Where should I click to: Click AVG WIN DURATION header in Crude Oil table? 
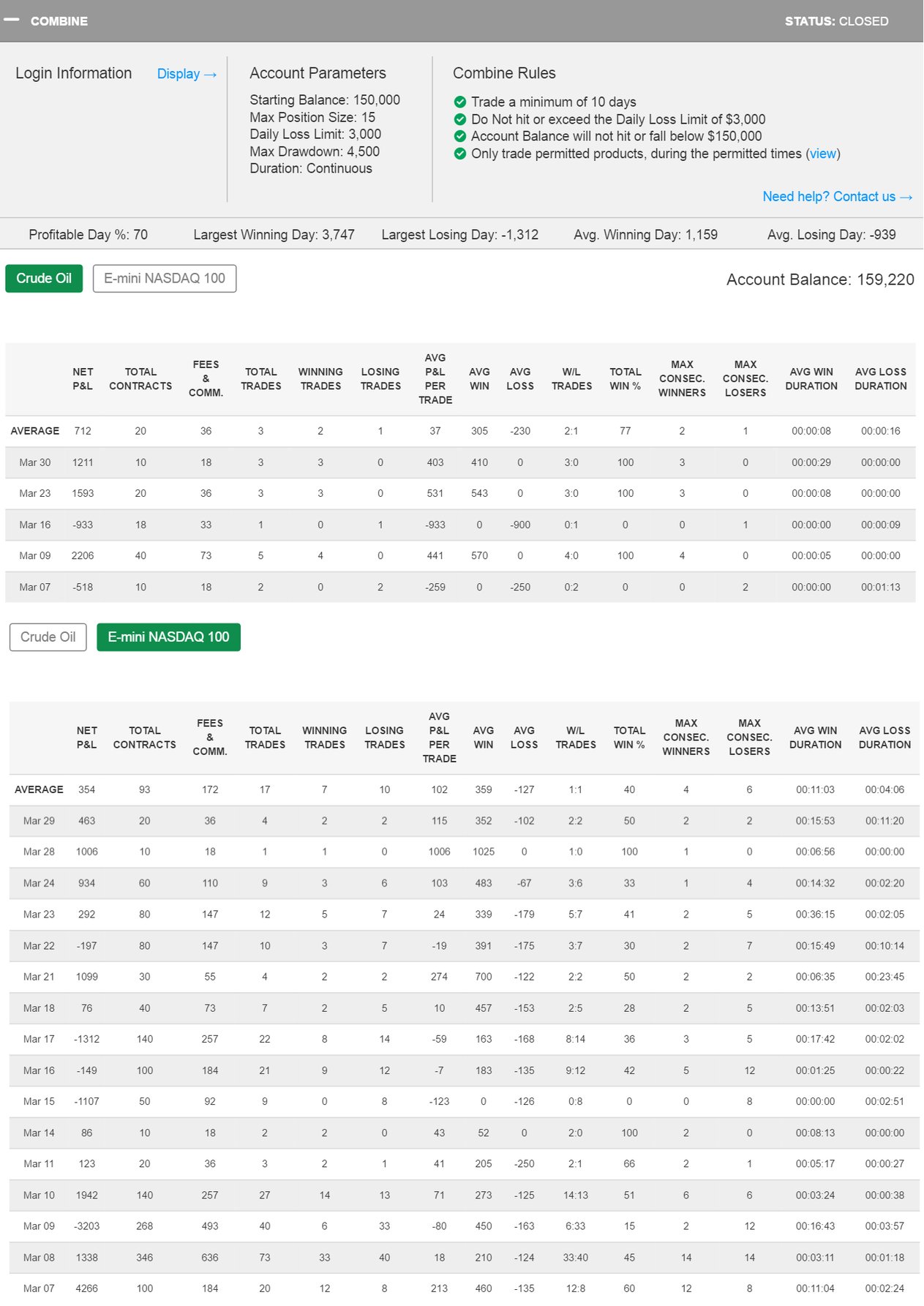(x=811, y=379)
